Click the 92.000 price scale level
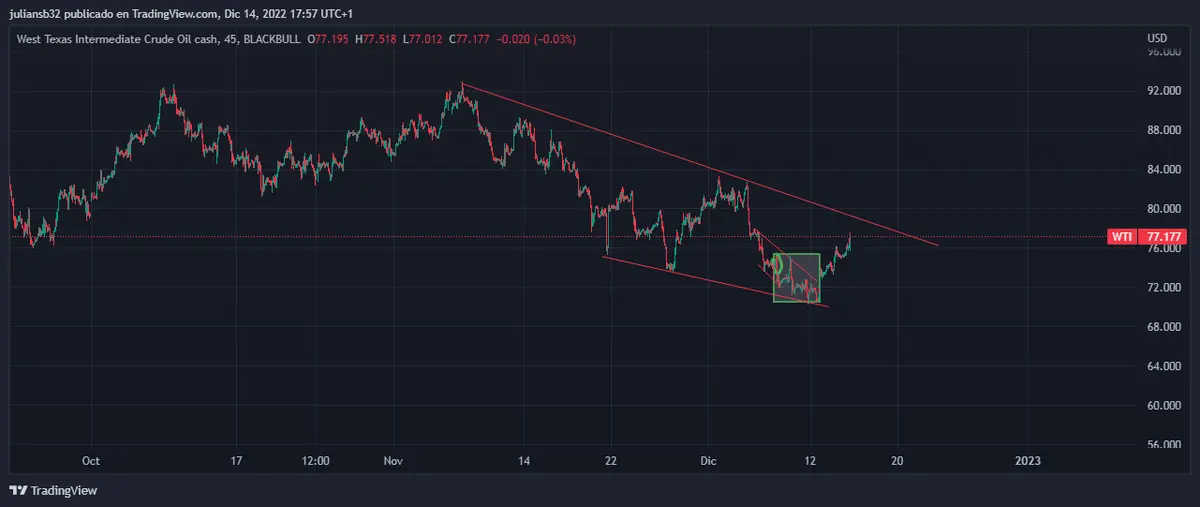The image size is (1200, 507). 1163,91
